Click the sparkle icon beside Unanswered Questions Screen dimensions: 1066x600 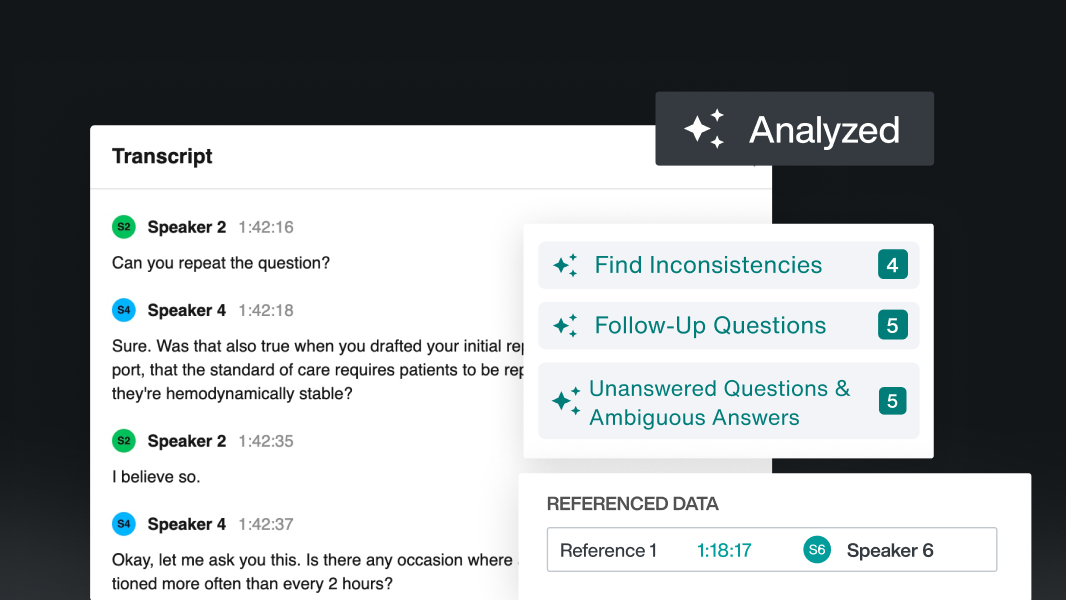coord(565,402)
